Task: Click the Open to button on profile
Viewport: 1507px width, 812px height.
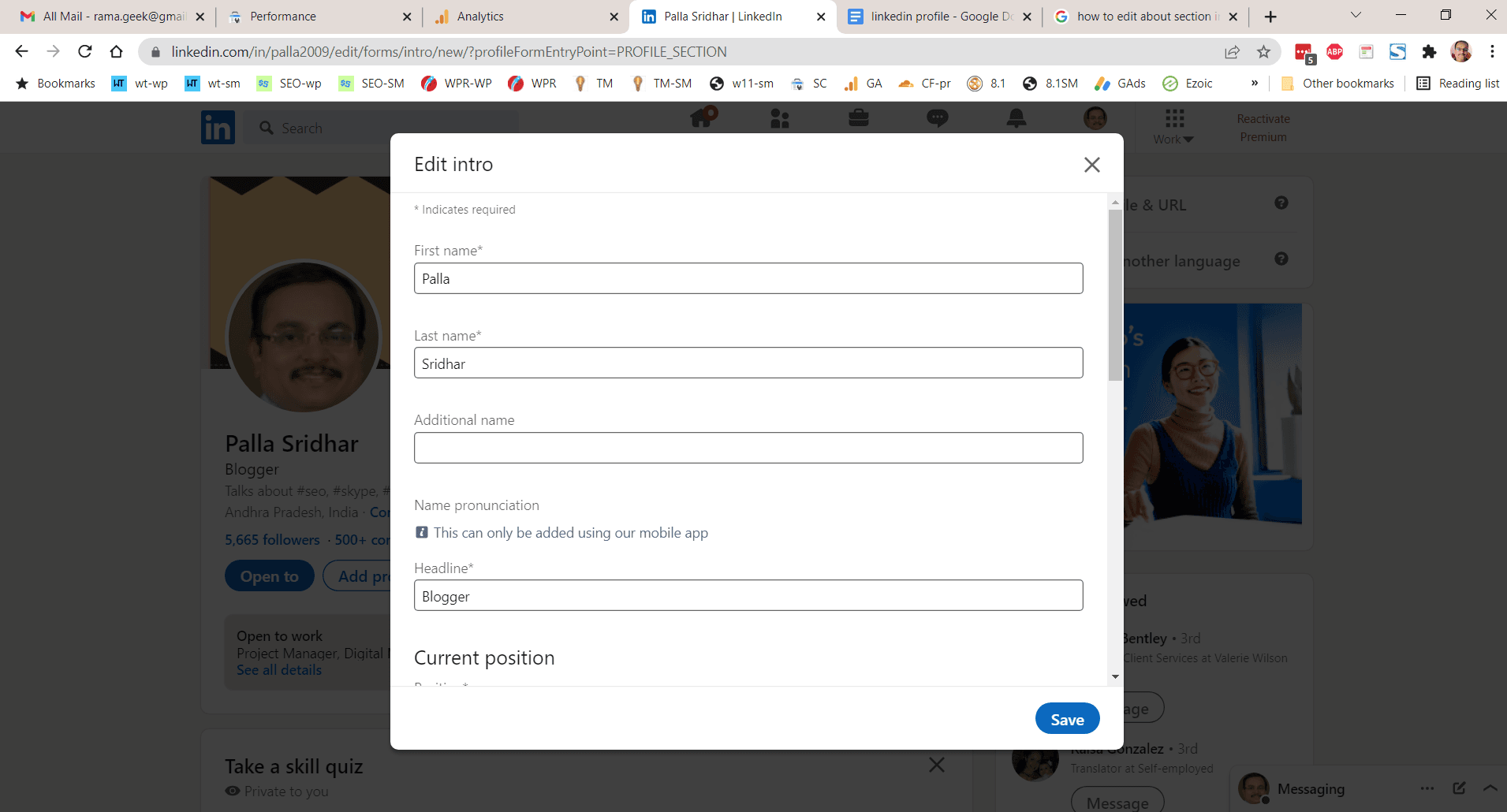Action: [270, 576]
